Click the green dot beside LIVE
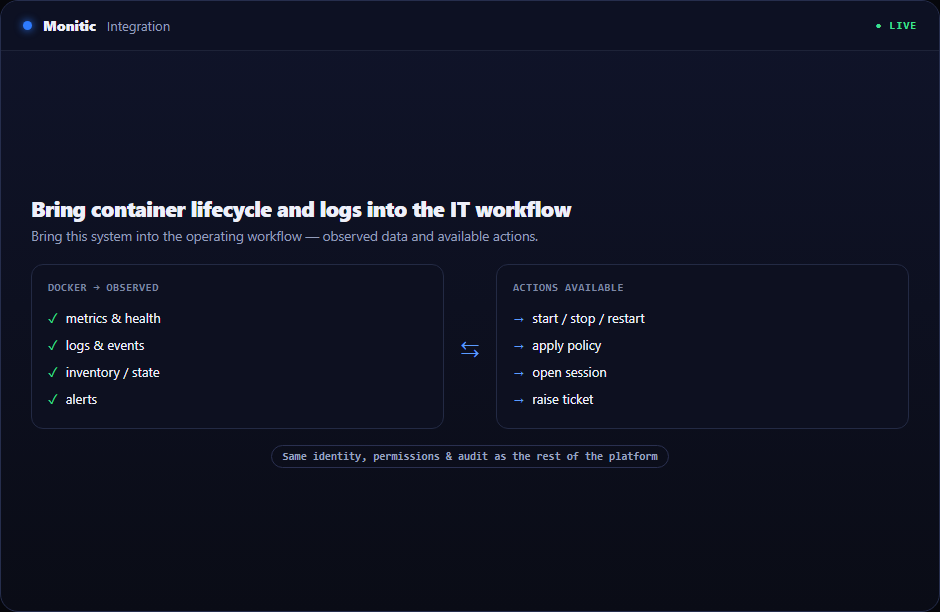Viewport: 940px width, 612px height. coord(878,26)
